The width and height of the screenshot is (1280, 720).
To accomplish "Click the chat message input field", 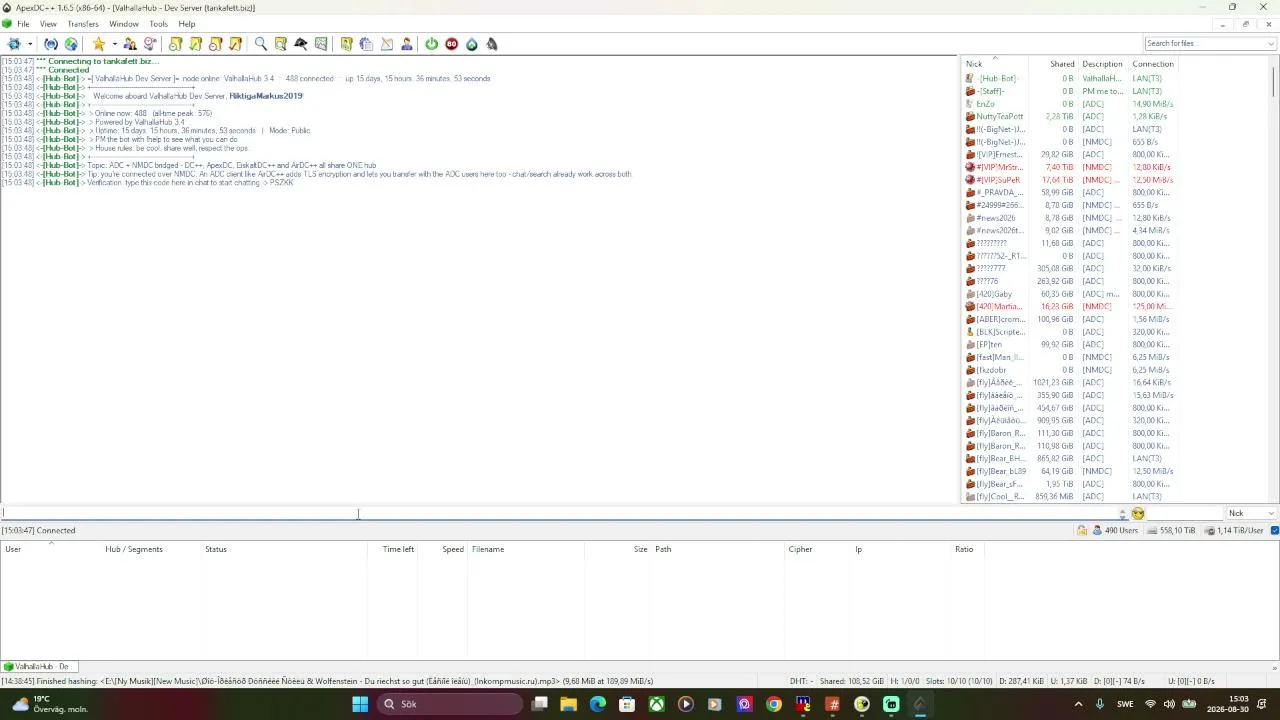I will pyautogui.click(x=558, y=514).
